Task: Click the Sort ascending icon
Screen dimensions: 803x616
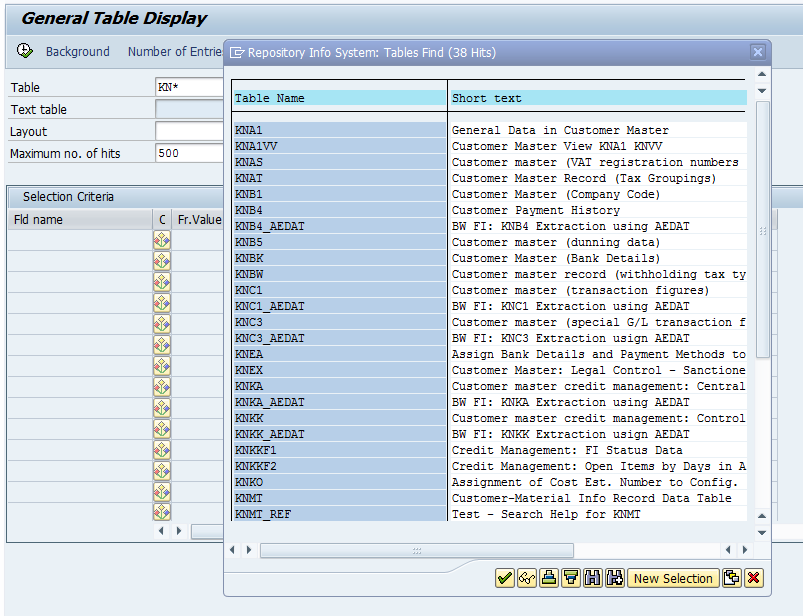Action: 549,578
